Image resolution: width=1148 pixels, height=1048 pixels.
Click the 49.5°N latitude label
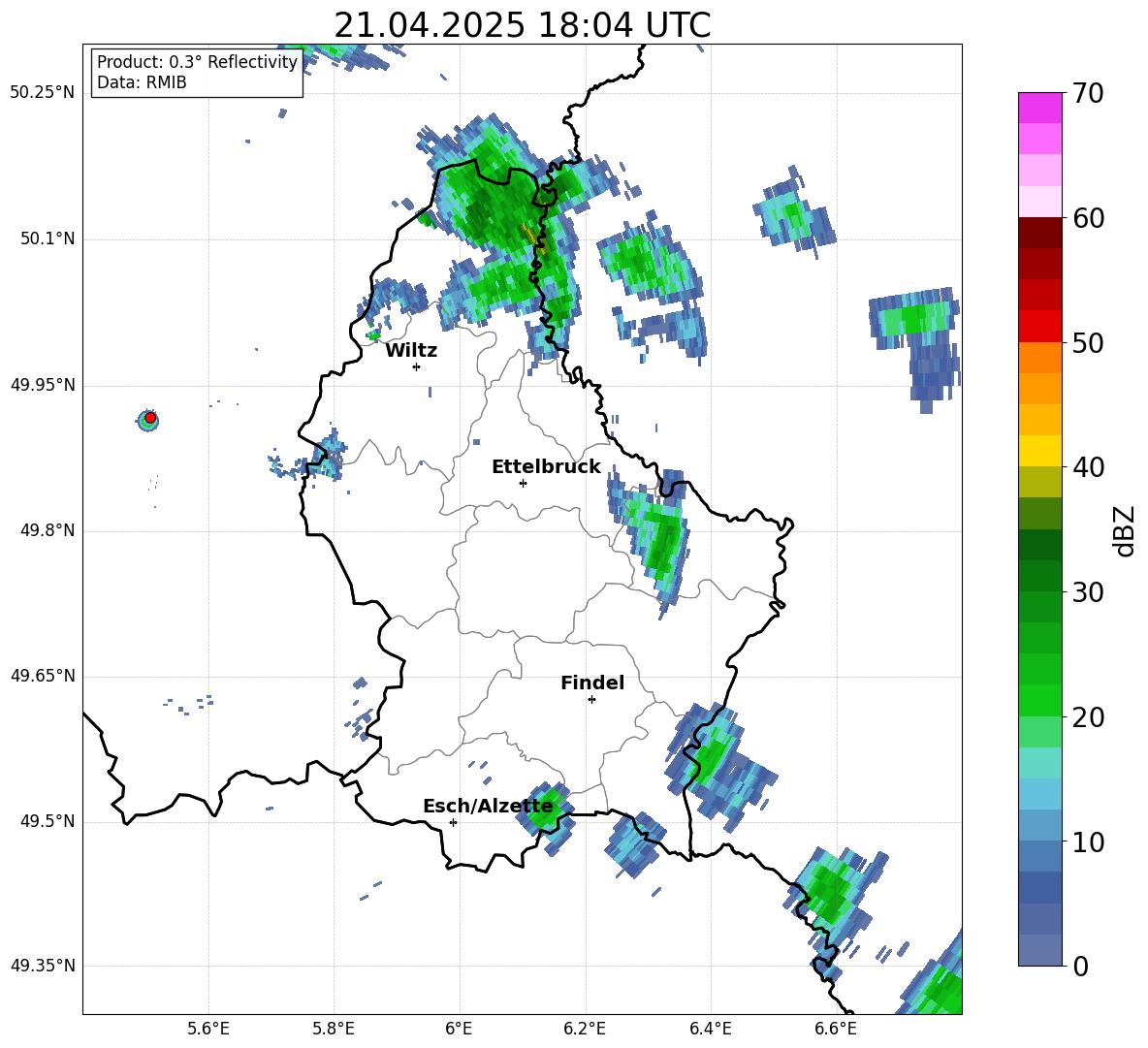click(x=48, y=821)
